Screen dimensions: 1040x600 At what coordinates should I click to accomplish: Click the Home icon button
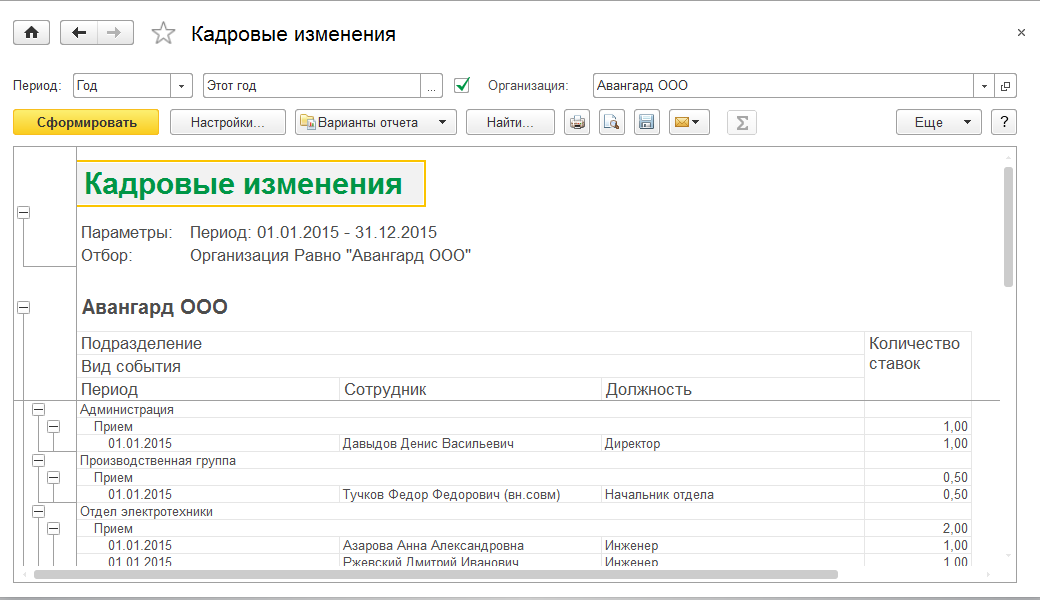tap(31, 33)
